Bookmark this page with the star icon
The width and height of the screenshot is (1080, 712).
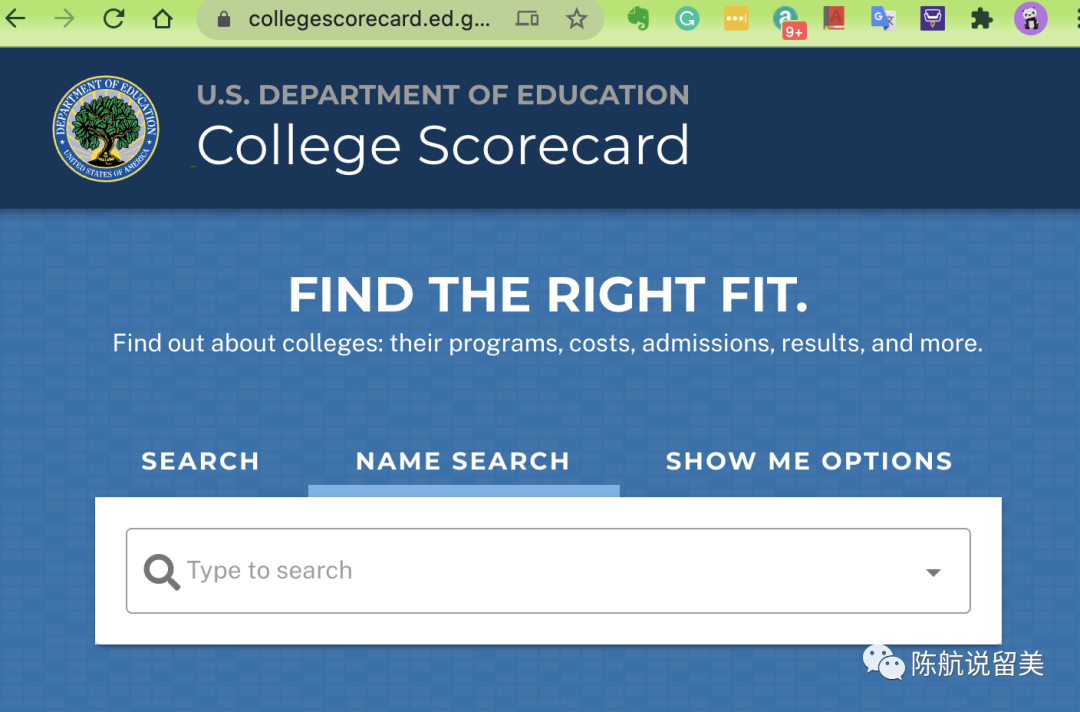(577, 19)
